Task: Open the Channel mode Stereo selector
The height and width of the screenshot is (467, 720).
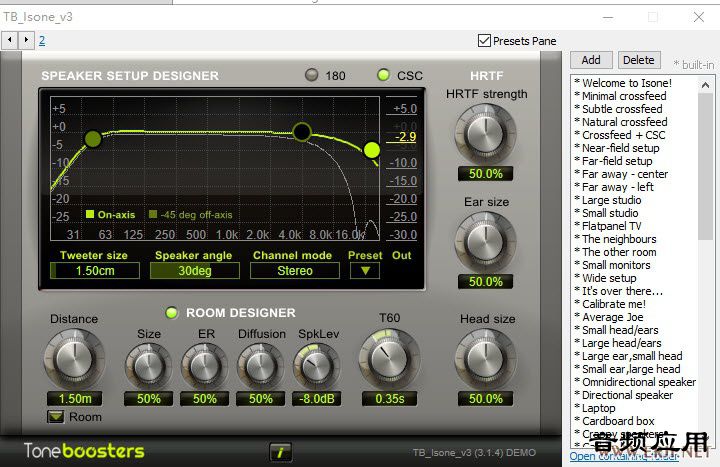Action: click(295, 270)
